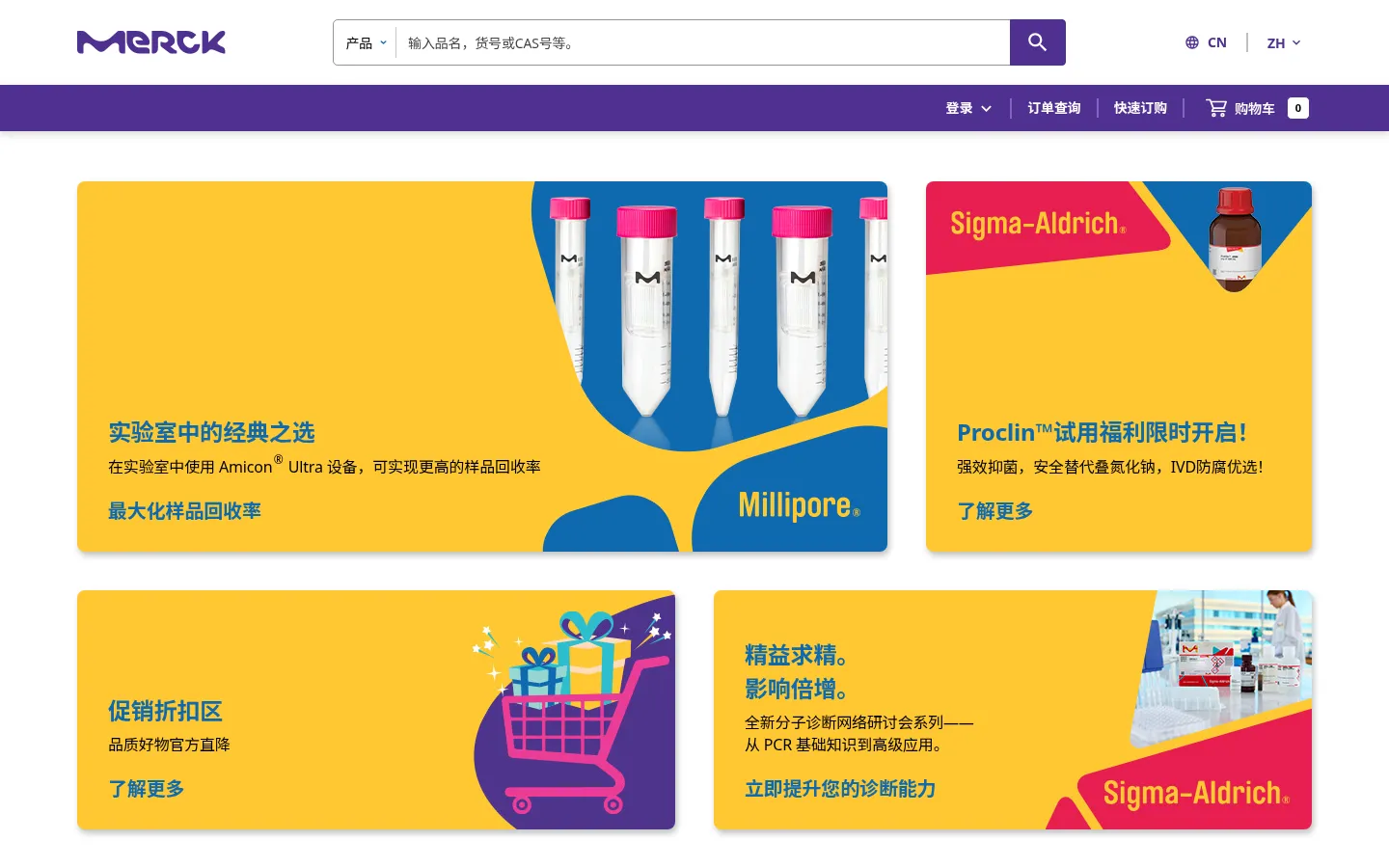Open 订单查询 order lookup
This screenshot has width=1389, height=868.
(1053, 108)
